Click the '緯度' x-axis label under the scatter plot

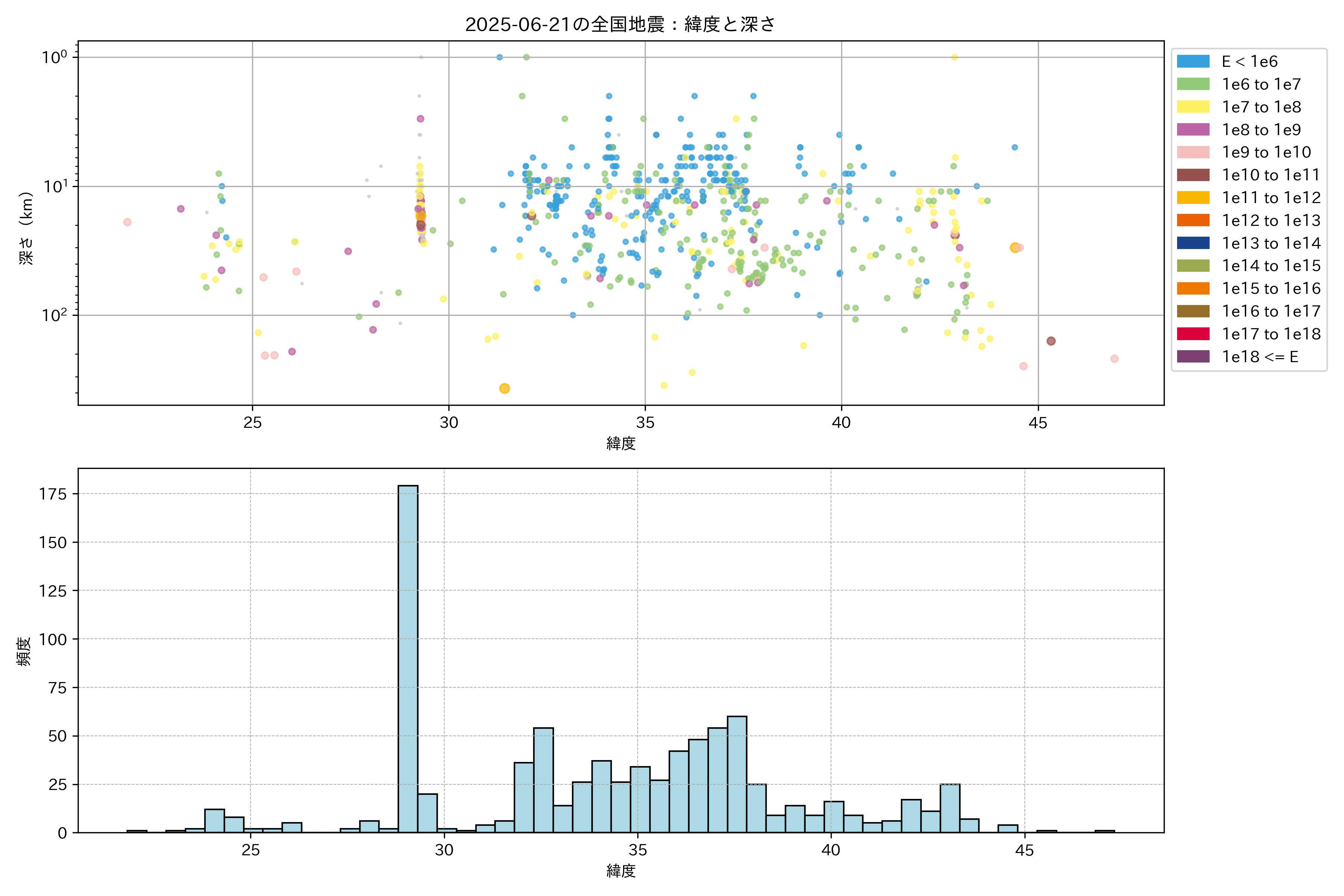click(620, 443)
